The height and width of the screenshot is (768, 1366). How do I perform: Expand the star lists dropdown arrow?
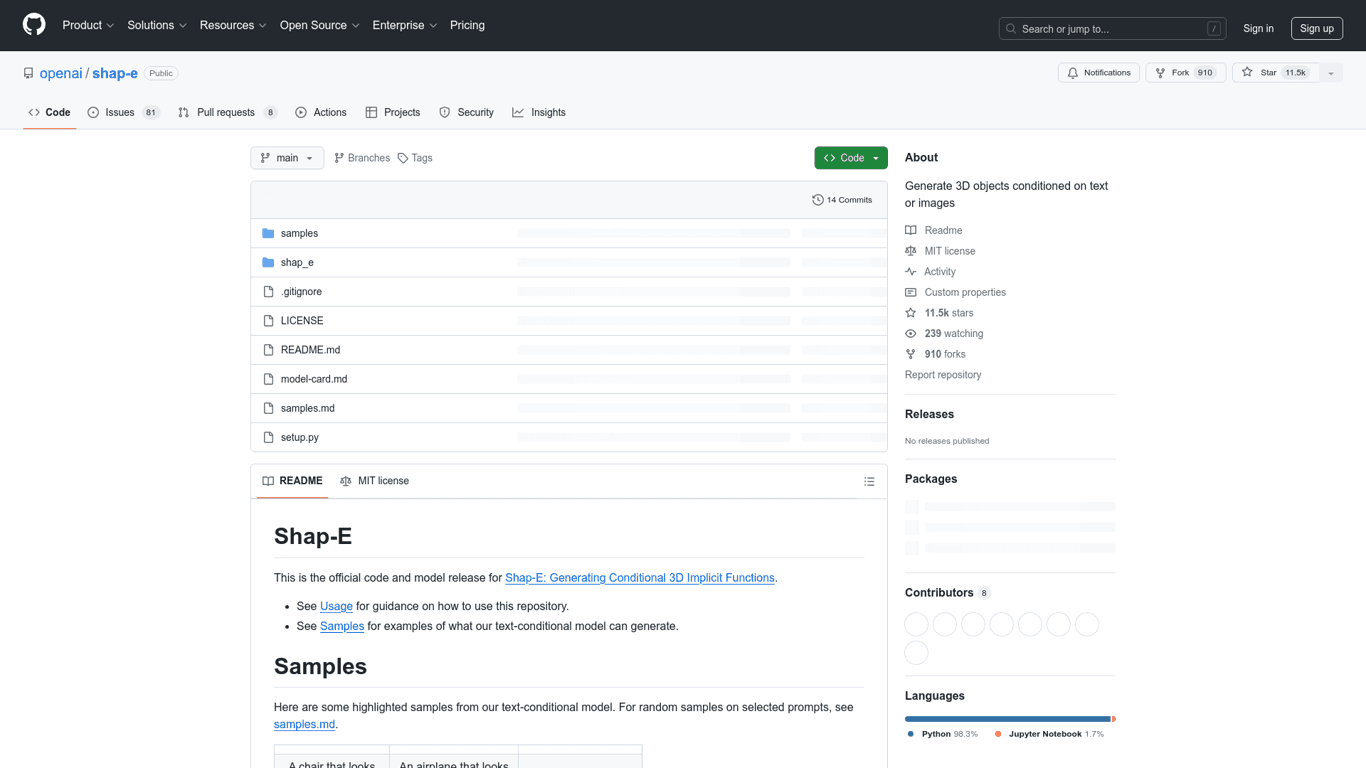[x=1331, y=73]
